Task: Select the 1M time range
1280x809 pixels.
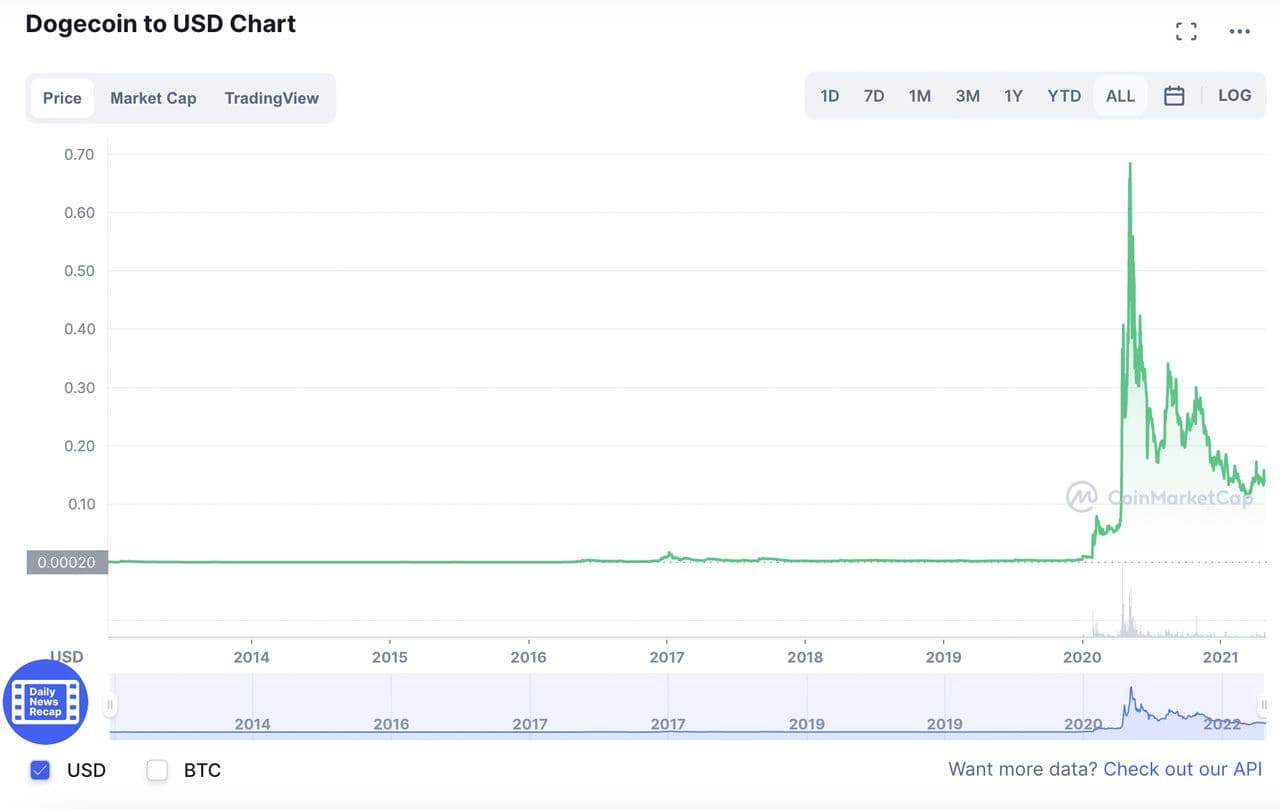Action: (x=919, y=96)
